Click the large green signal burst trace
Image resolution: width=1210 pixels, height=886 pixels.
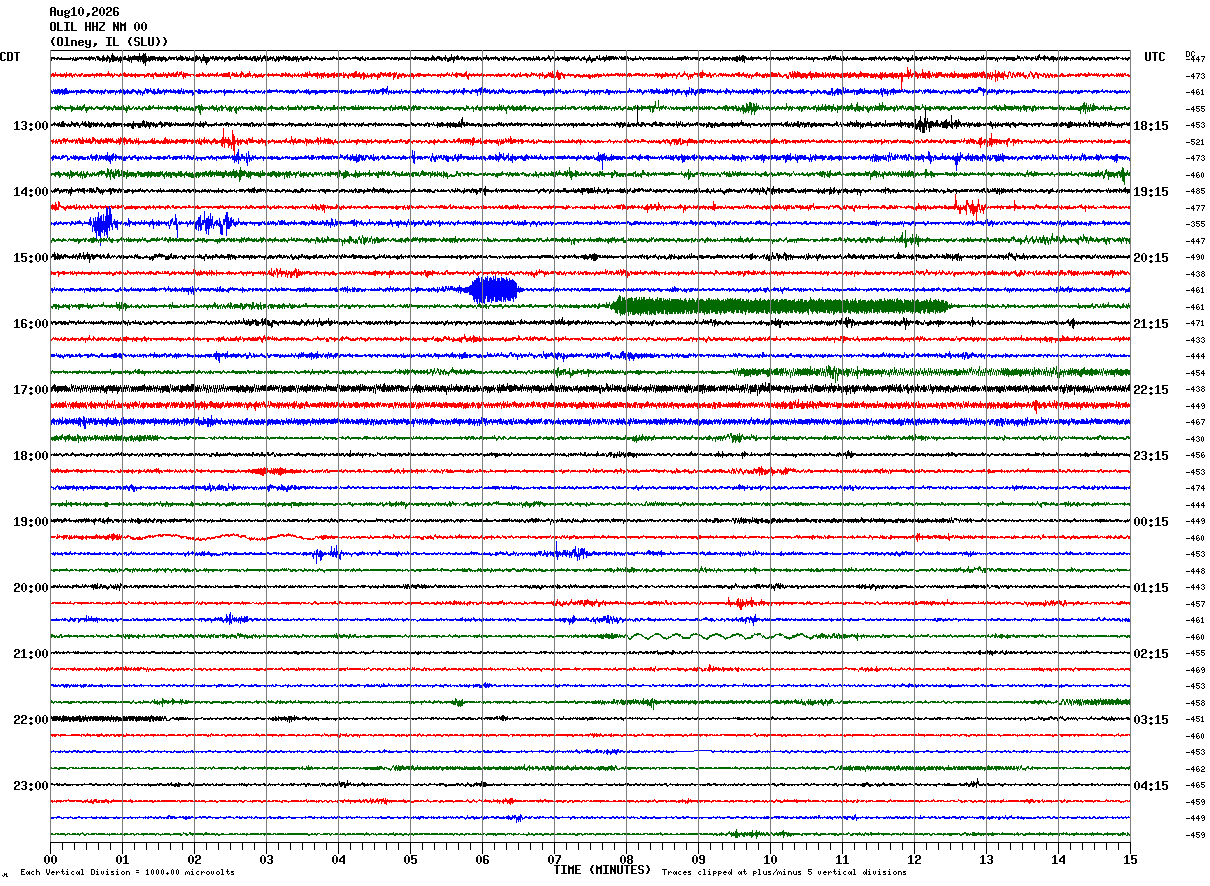click(x=780, y=306)
